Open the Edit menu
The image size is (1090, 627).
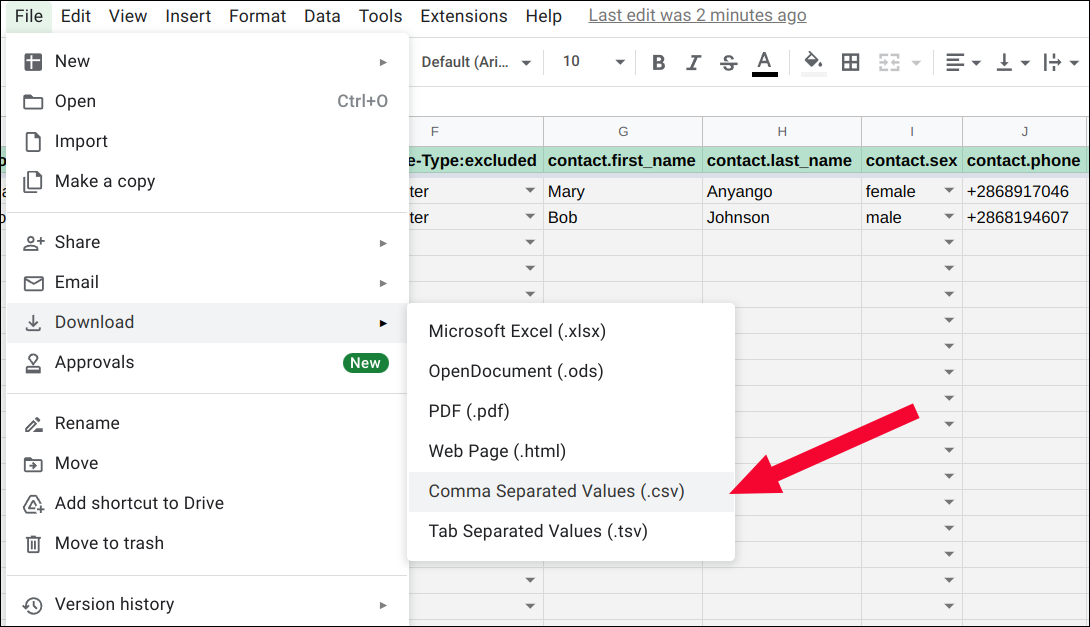pos(76,16)
